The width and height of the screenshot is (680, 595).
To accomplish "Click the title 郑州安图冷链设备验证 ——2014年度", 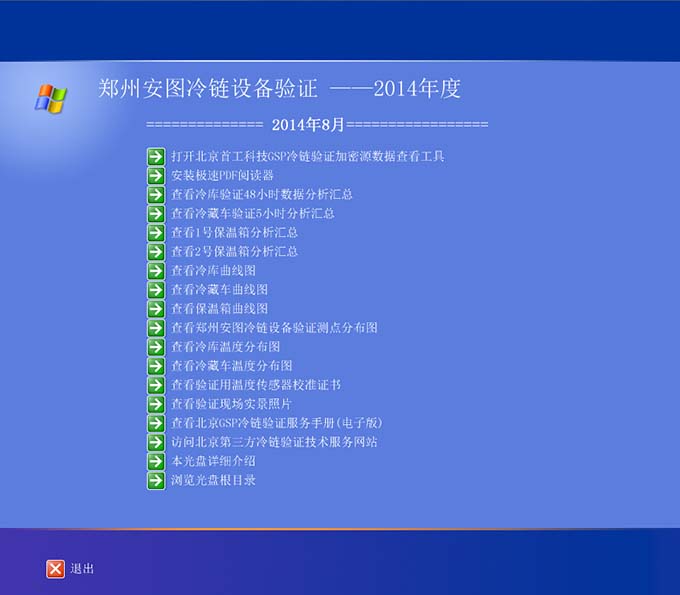I will click(x=279, y=89).
